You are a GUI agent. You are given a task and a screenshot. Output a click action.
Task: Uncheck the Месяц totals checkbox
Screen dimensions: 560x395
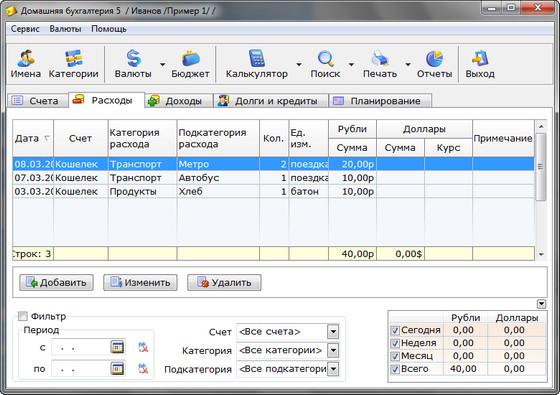coord(395,356)
